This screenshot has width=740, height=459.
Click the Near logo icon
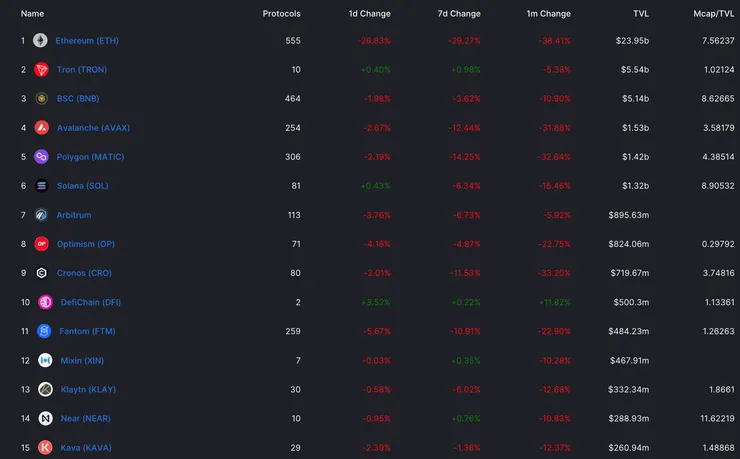(x=45, y=418)
